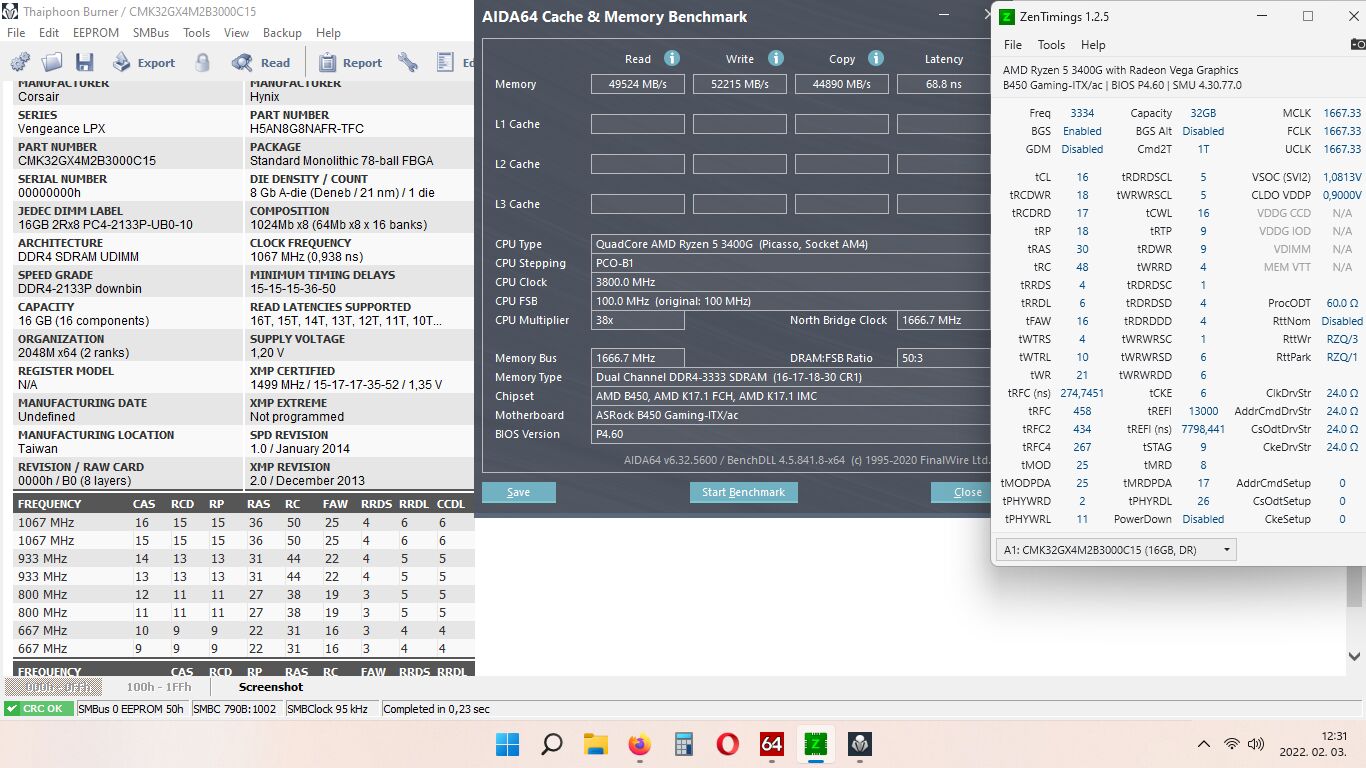Click FCLK value 1667.33 in ZenTimings
The image size is (1366, 768).
[1342, 131]
